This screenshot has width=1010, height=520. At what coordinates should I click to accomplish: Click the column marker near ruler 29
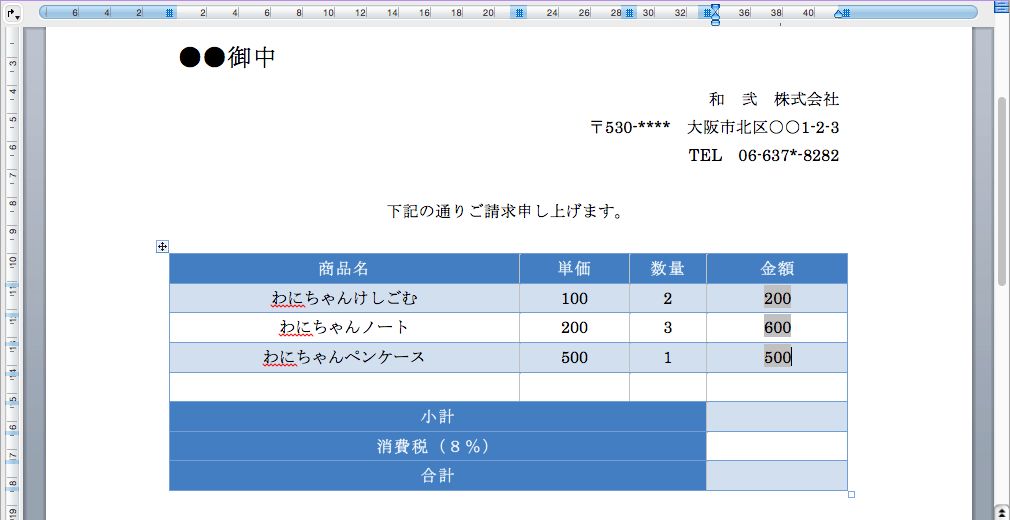[x=629, y=12]
